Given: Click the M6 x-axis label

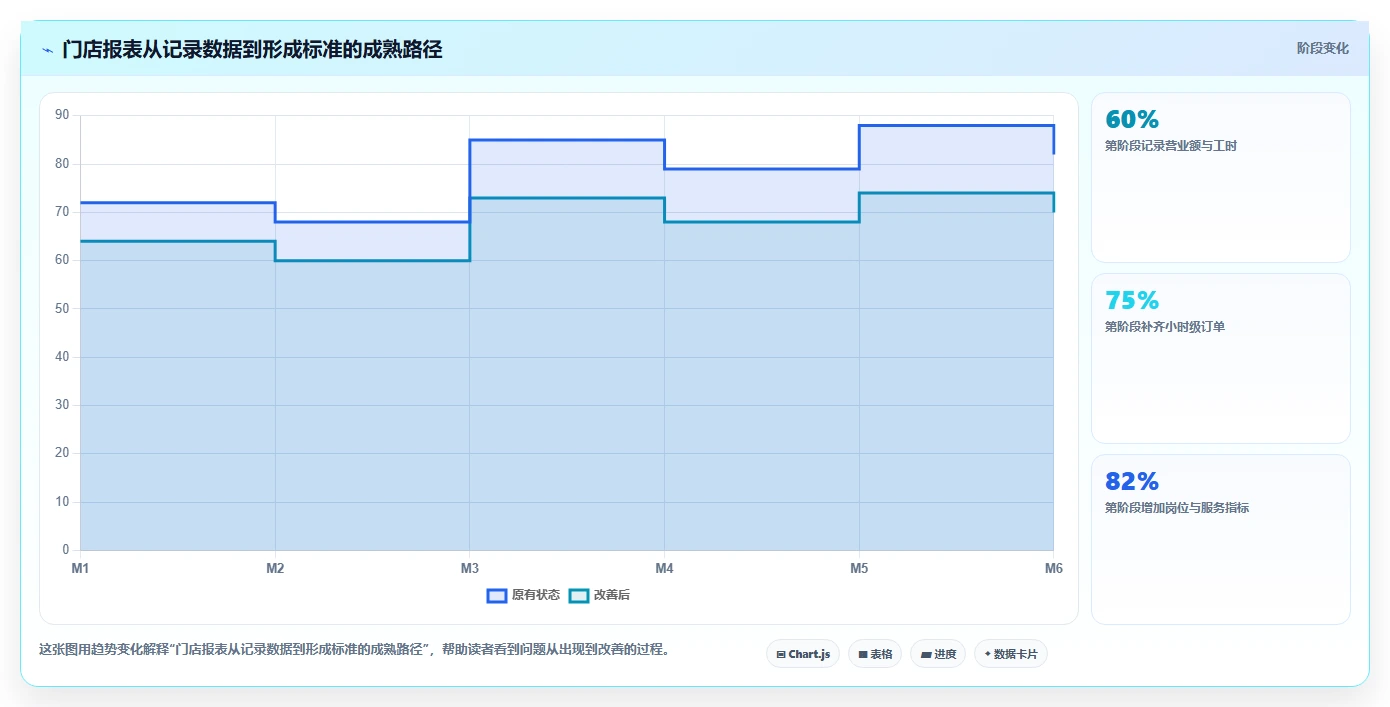Looking at the screenshot, I should [x=1053, y=568].
